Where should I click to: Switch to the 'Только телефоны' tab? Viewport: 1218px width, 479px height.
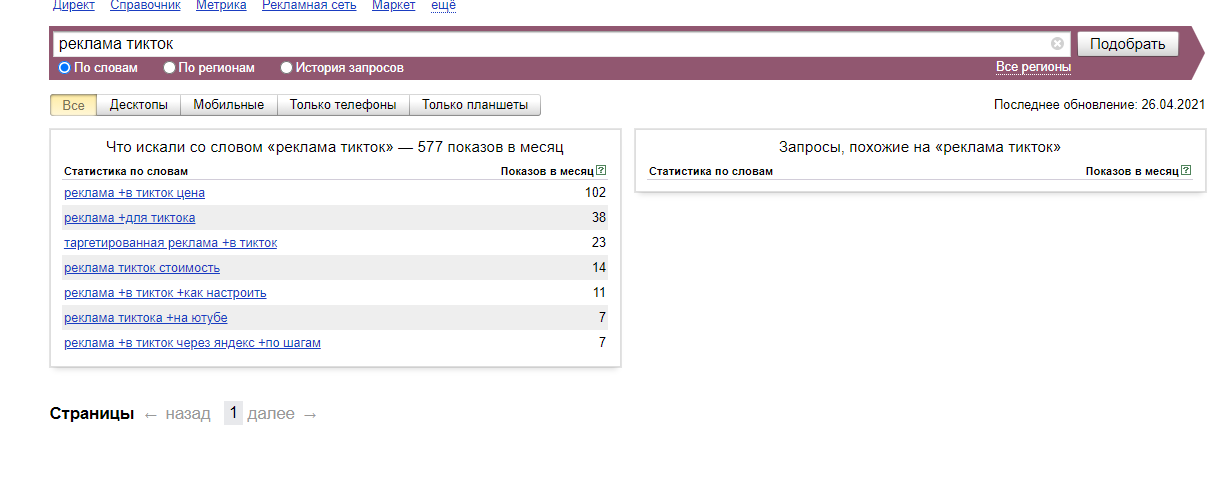click(343, 105)
